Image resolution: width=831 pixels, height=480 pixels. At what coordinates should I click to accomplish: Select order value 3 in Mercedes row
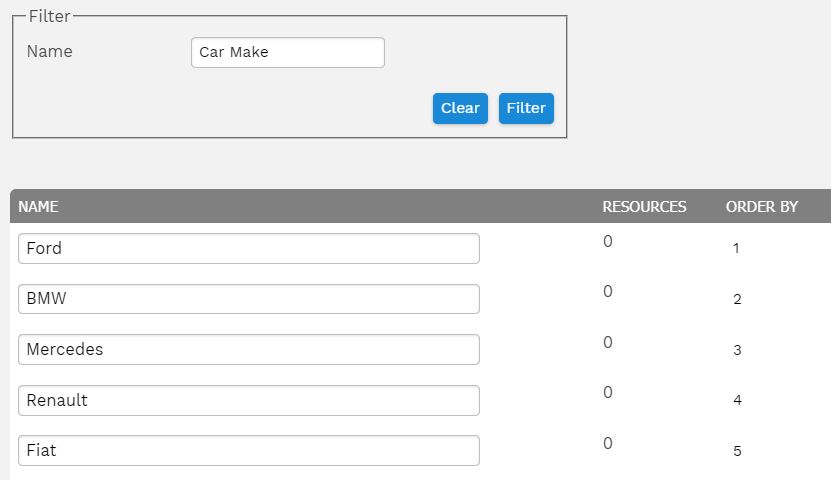(737, 350)
